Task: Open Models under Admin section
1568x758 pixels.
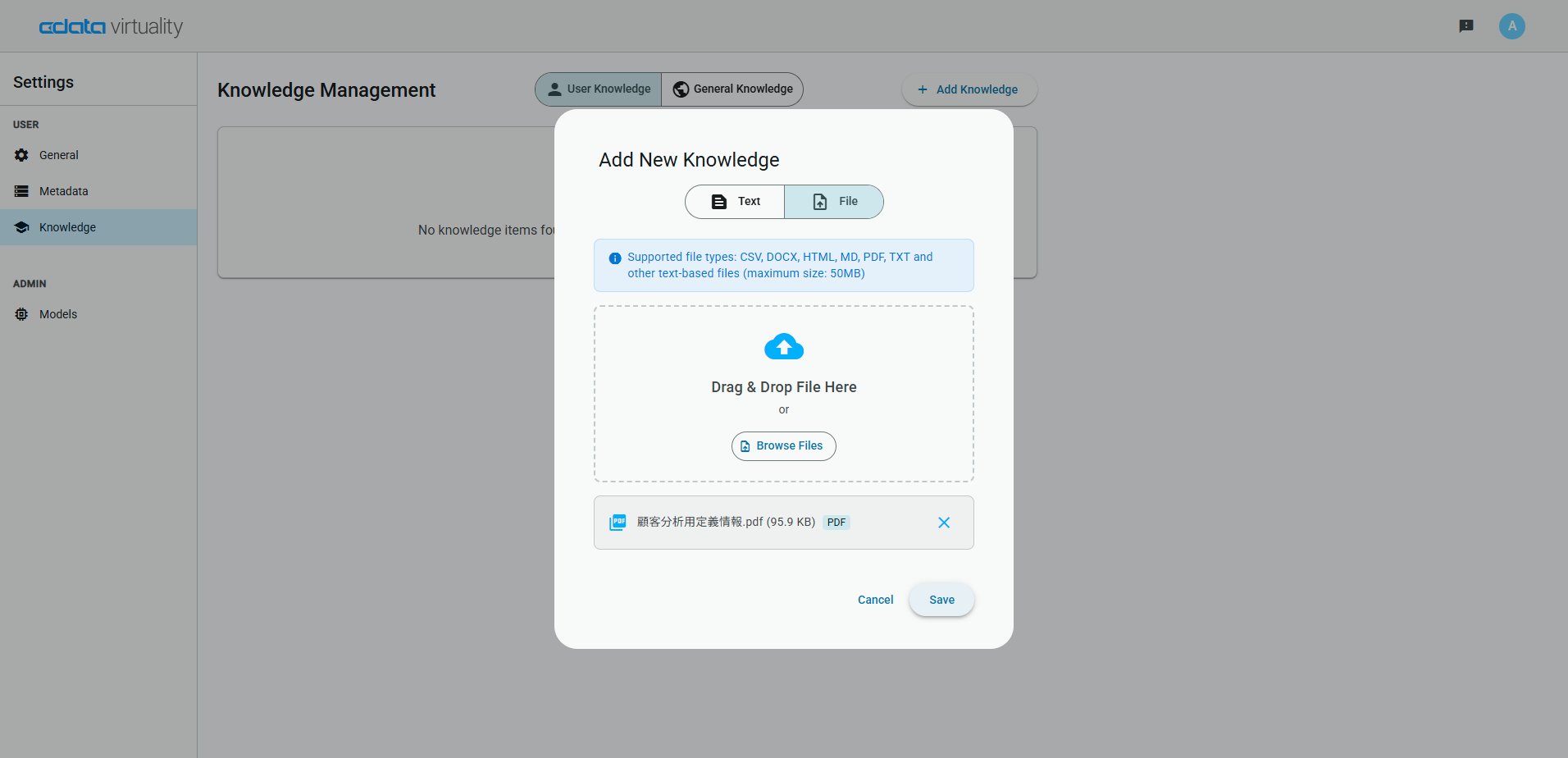Action: coord(57,314)
